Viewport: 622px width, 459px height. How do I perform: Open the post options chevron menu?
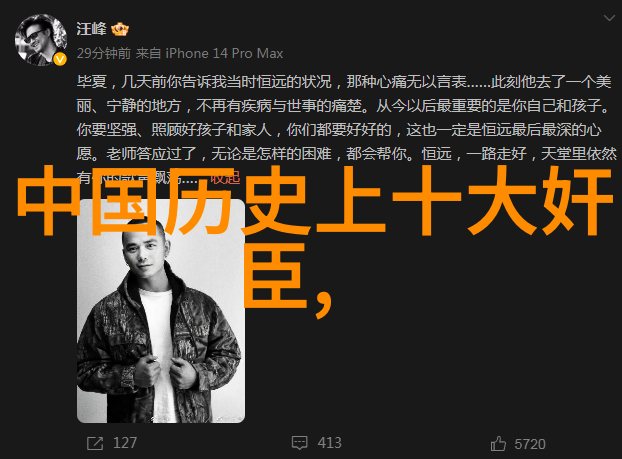(x=609, y=18)
